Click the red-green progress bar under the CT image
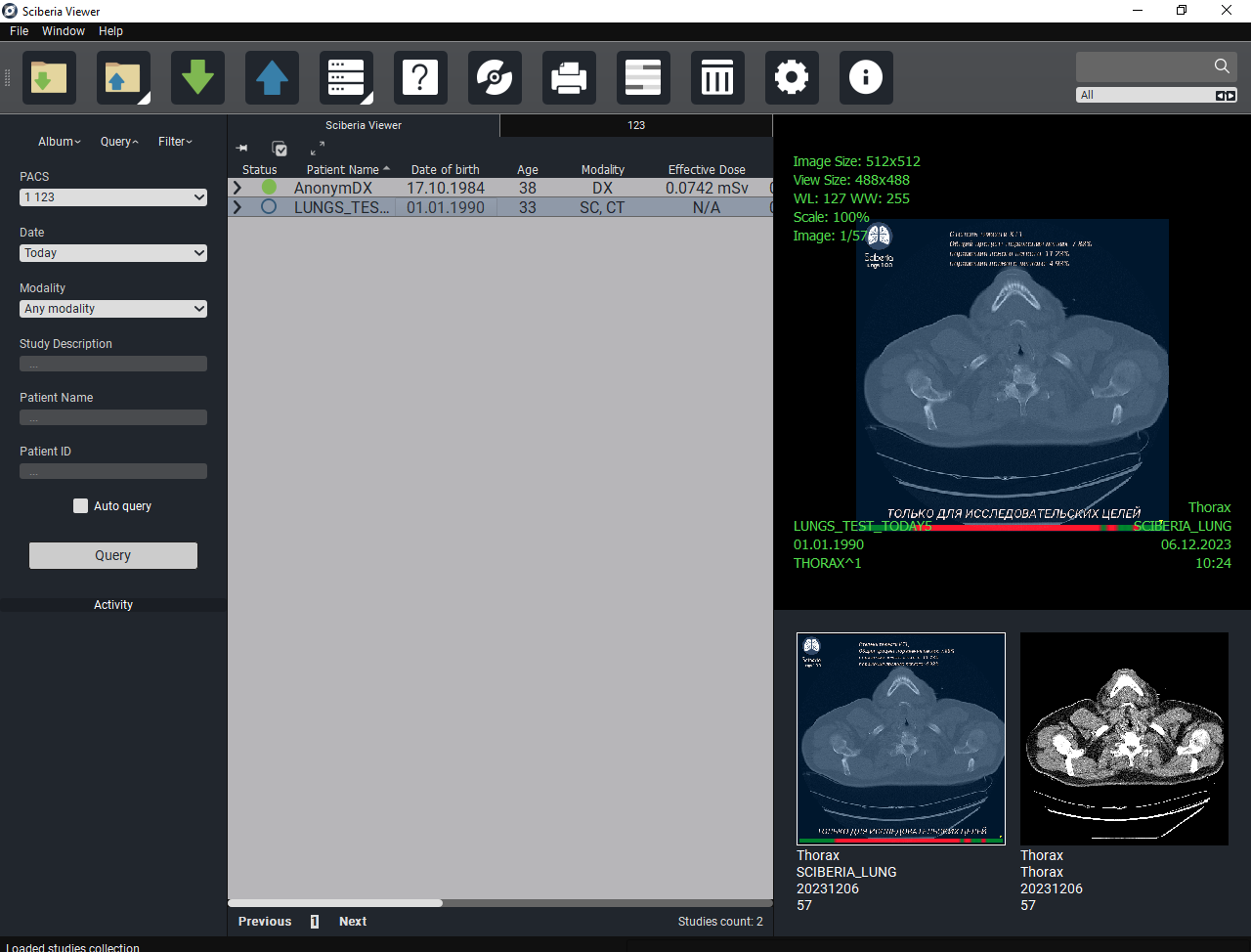The image size is (1251, 952). pos(1013,528)
